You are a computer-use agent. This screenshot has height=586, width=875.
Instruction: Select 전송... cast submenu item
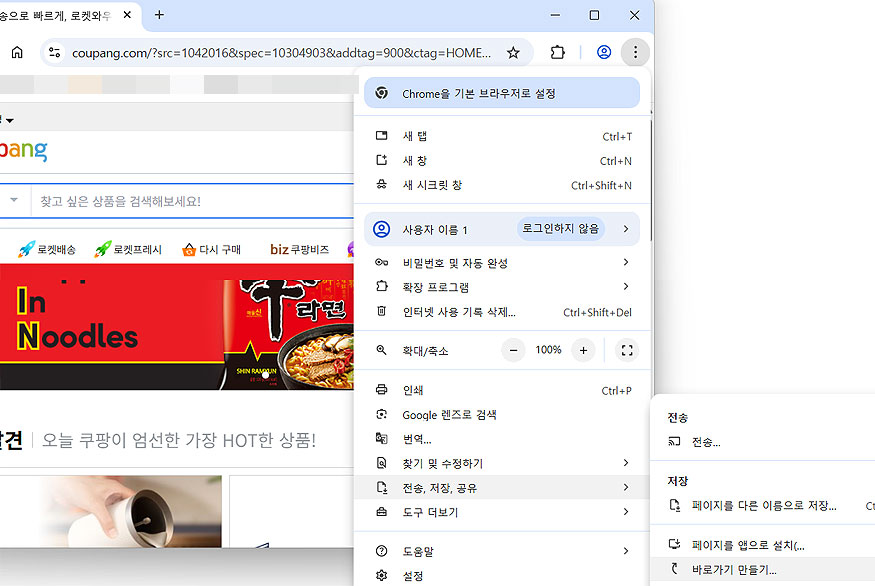click(763, 442)
